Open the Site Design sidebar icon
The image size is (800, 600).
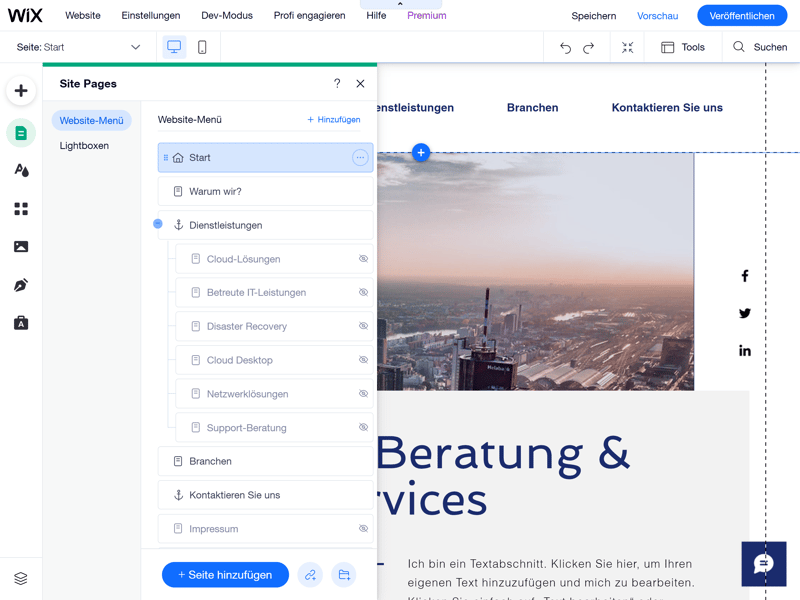tap(21, 170)
